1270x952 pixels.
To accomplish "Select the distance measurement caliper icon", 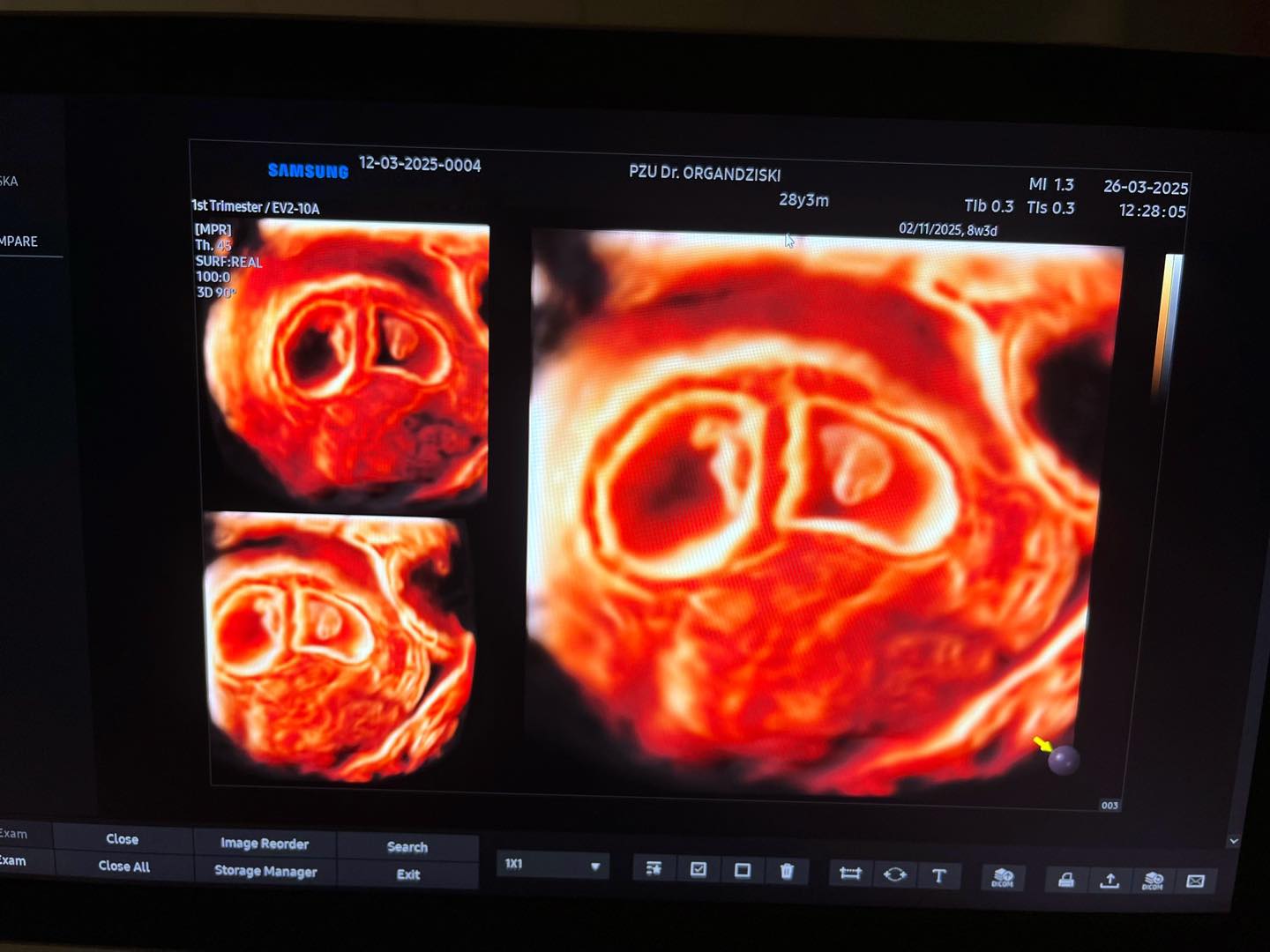I will [x=850, y=874].
